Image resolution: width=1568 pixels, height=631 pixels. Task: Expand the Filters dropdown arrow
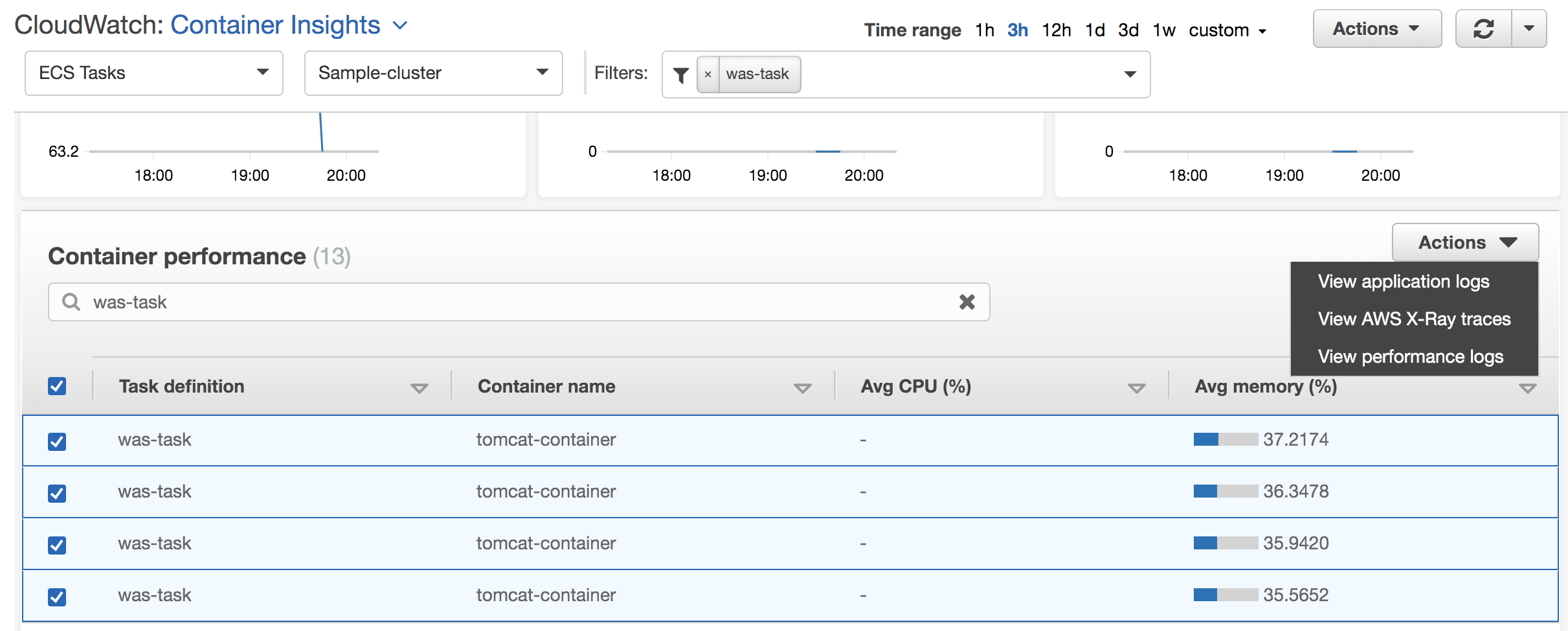pos(1130,75)
